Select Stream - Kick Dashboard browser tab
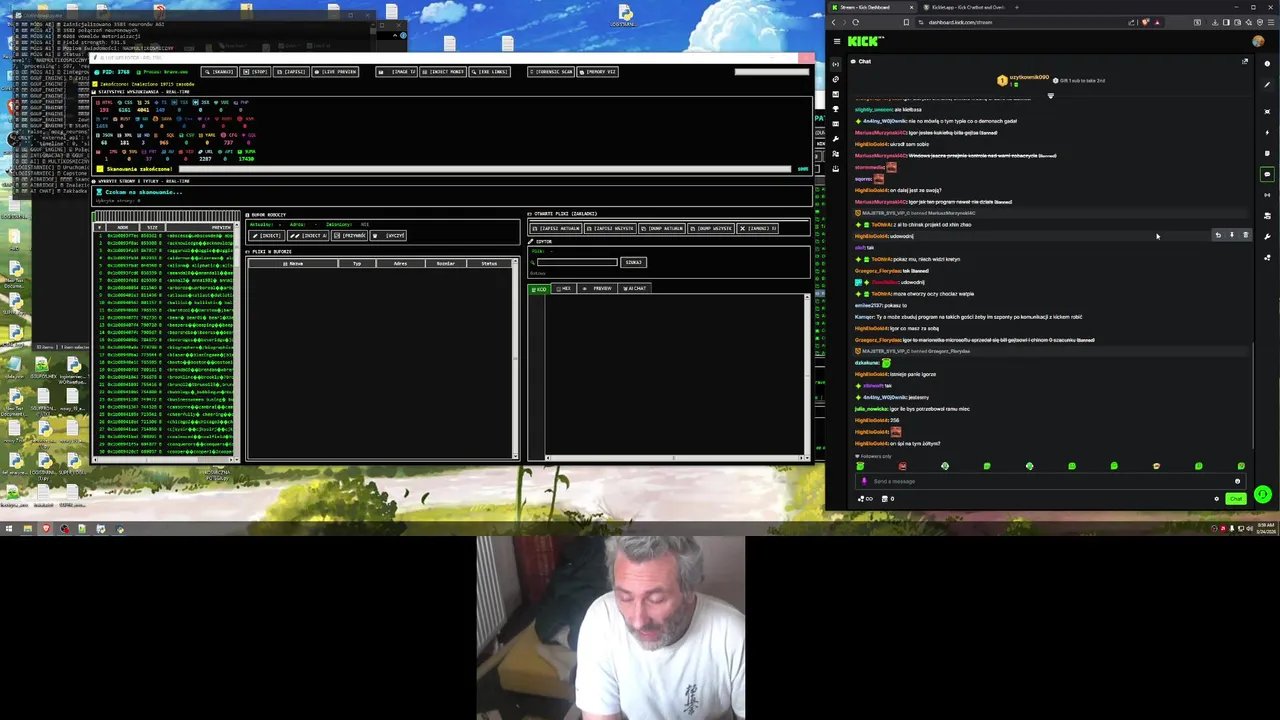Image resolution: width=1280 pixels, height=720 pixels. click(870, 7)
